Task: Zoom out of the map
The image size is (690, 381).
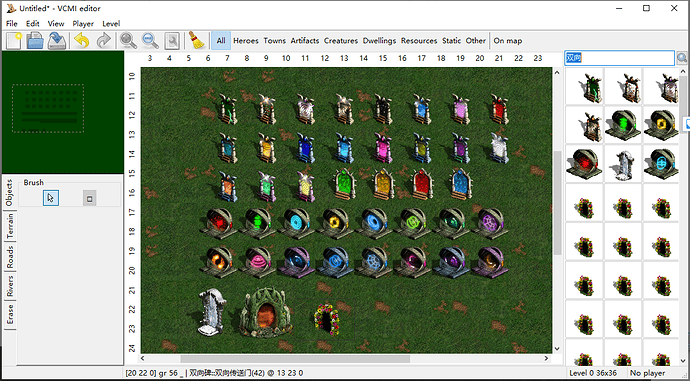Action: 150,41
